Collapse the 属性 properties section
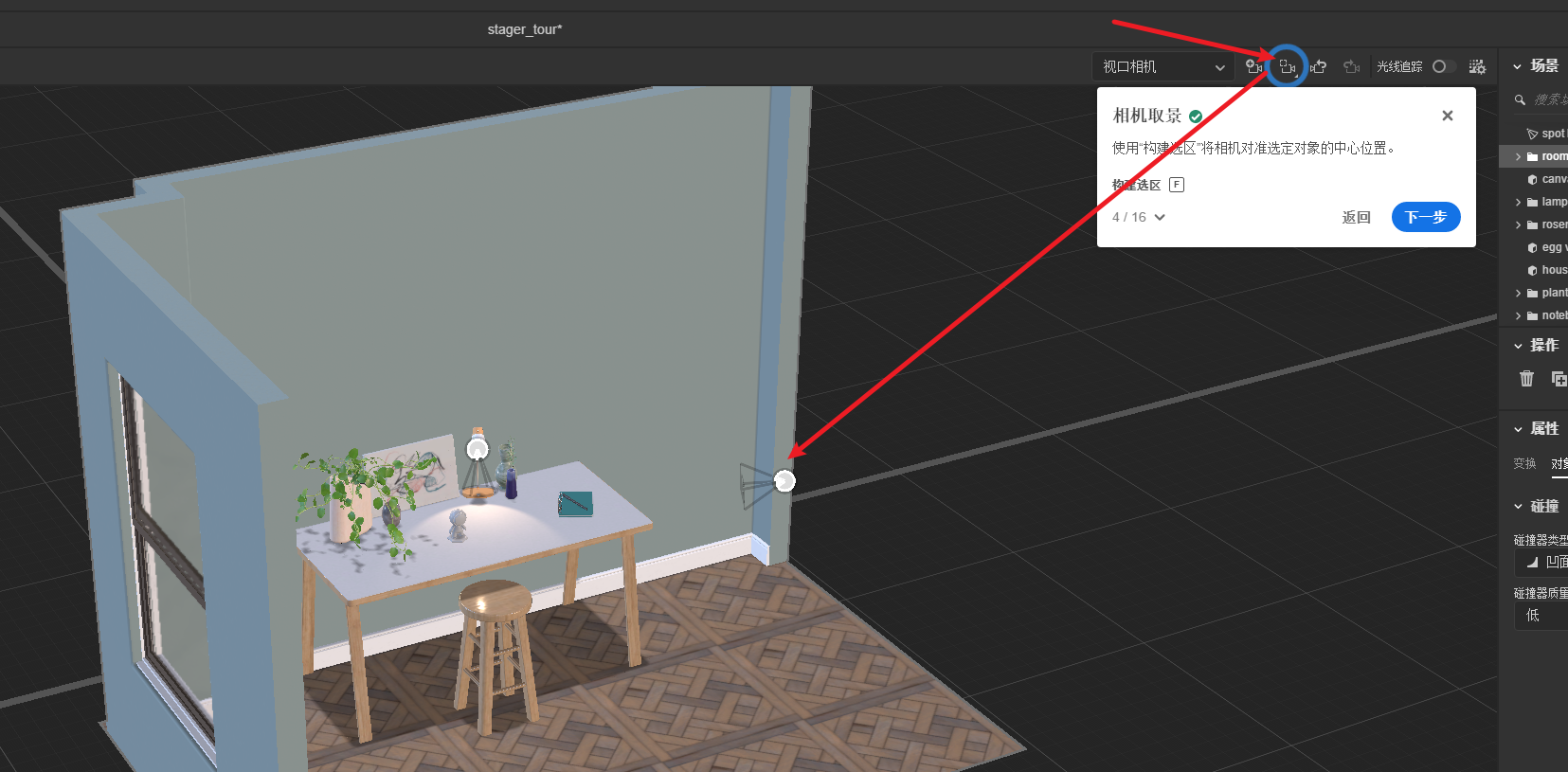 coord(1518,429)
